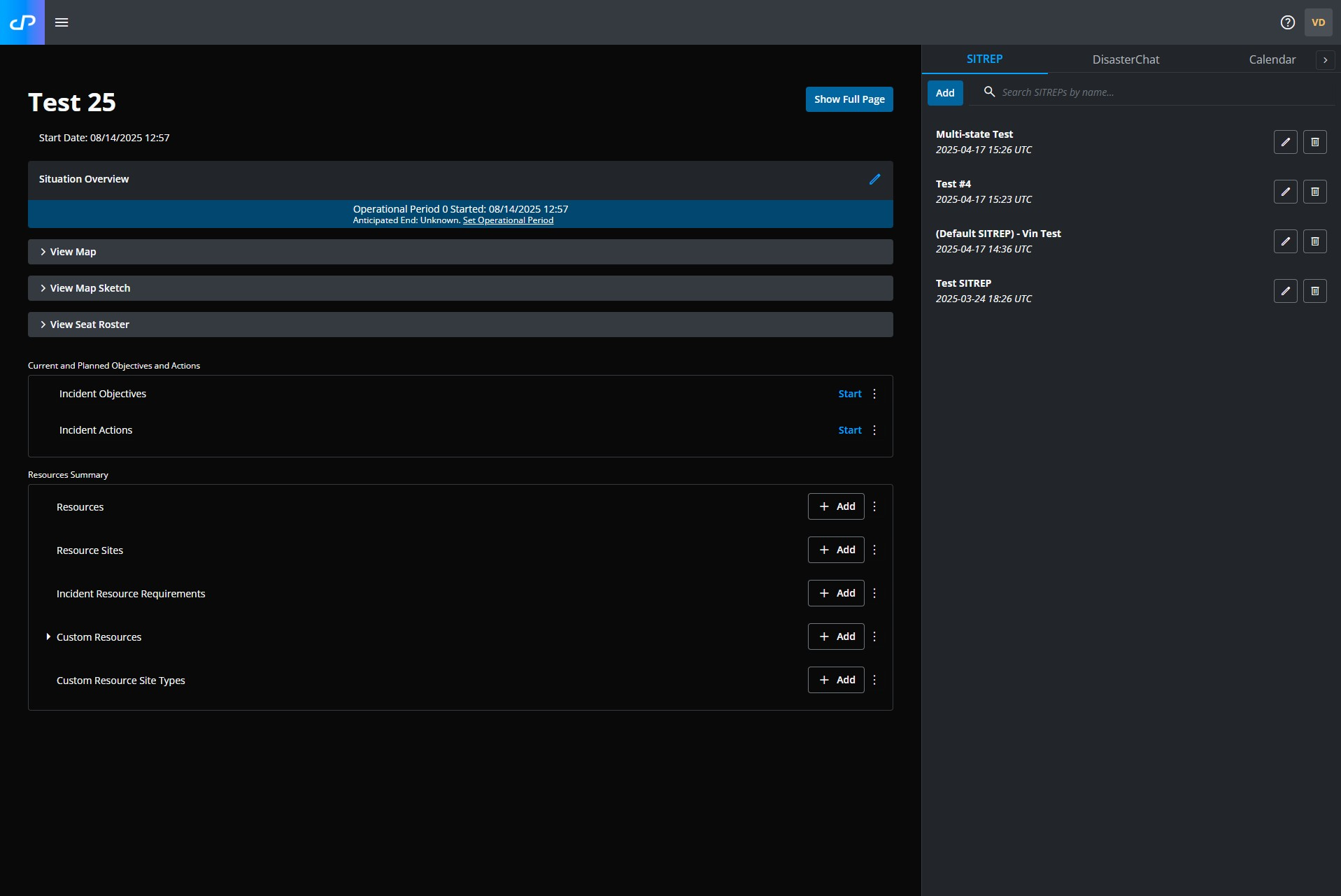Add a Custom Resource Site Type
This screenshot has height=896, width=1341.
click(836, 680)
